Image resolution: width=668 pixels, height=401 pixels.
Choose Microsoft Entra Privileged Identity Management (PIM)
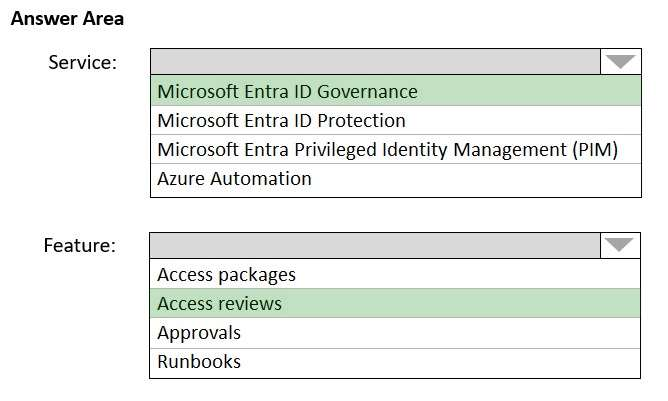387,150
